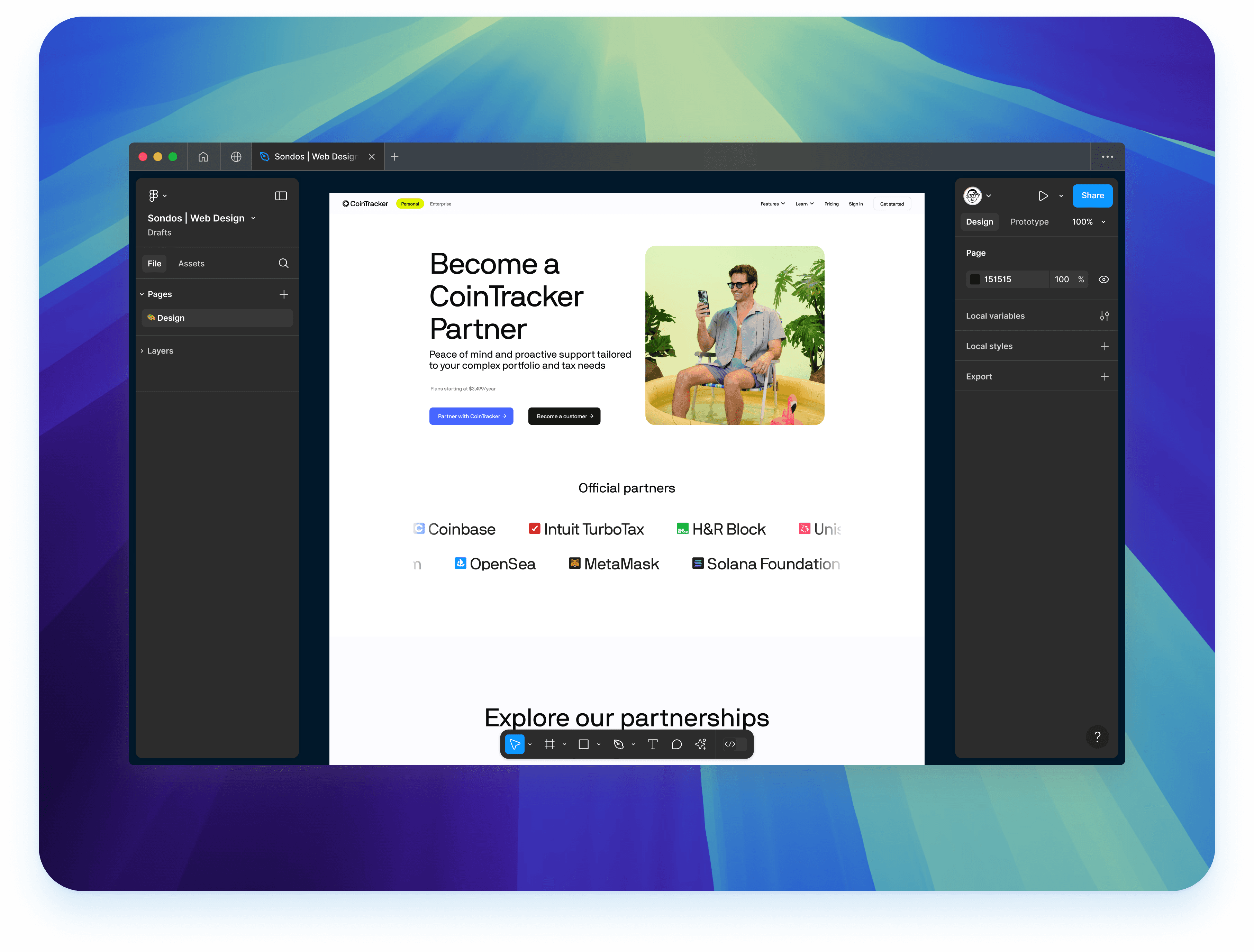
Task: Add a new page with plus button
Action: pos(283,294)
